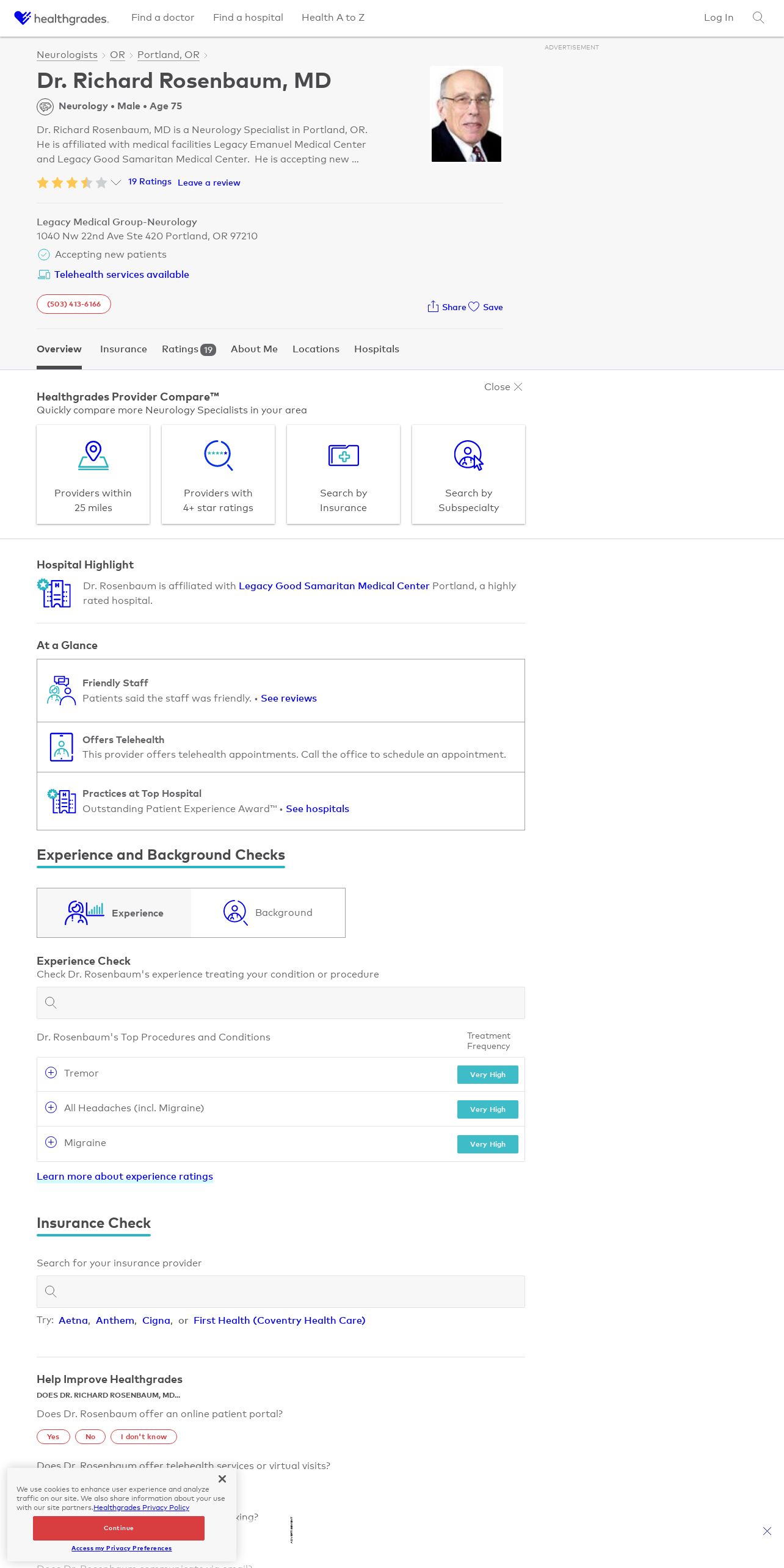Select the Experience check toggle
Image resolution: width=784 pixels, height=1568 pixels.
click(x=114, y=913)
